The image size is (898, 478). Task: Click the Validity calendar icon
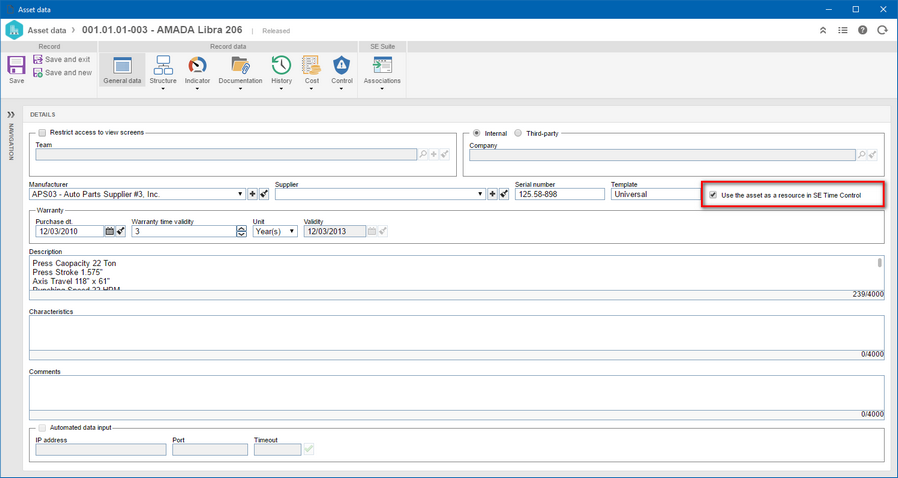tap(372, 231)
